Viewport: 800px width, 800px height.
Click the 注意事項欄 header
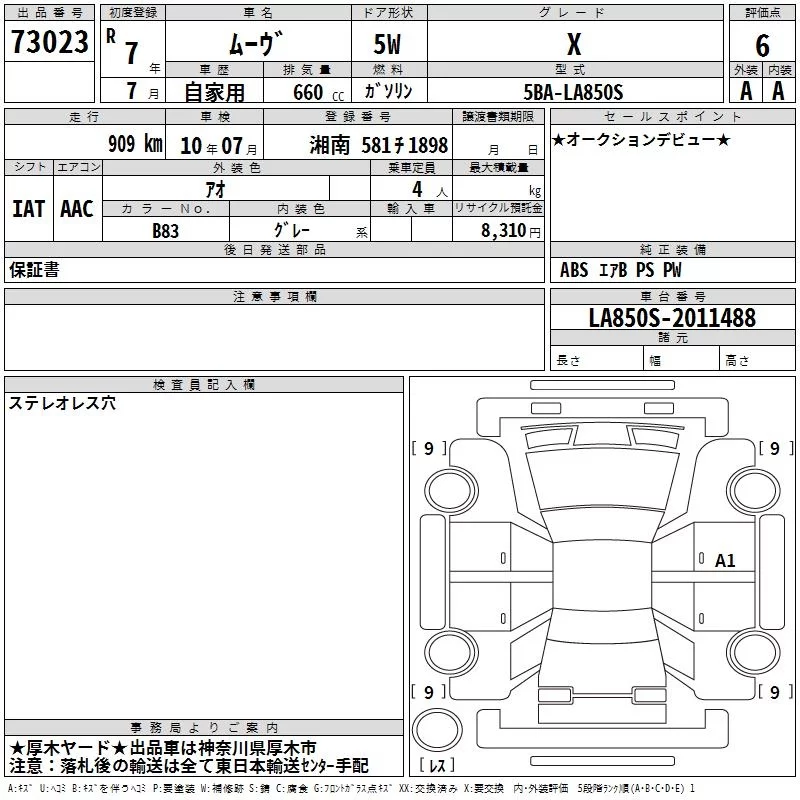(274, 296)
